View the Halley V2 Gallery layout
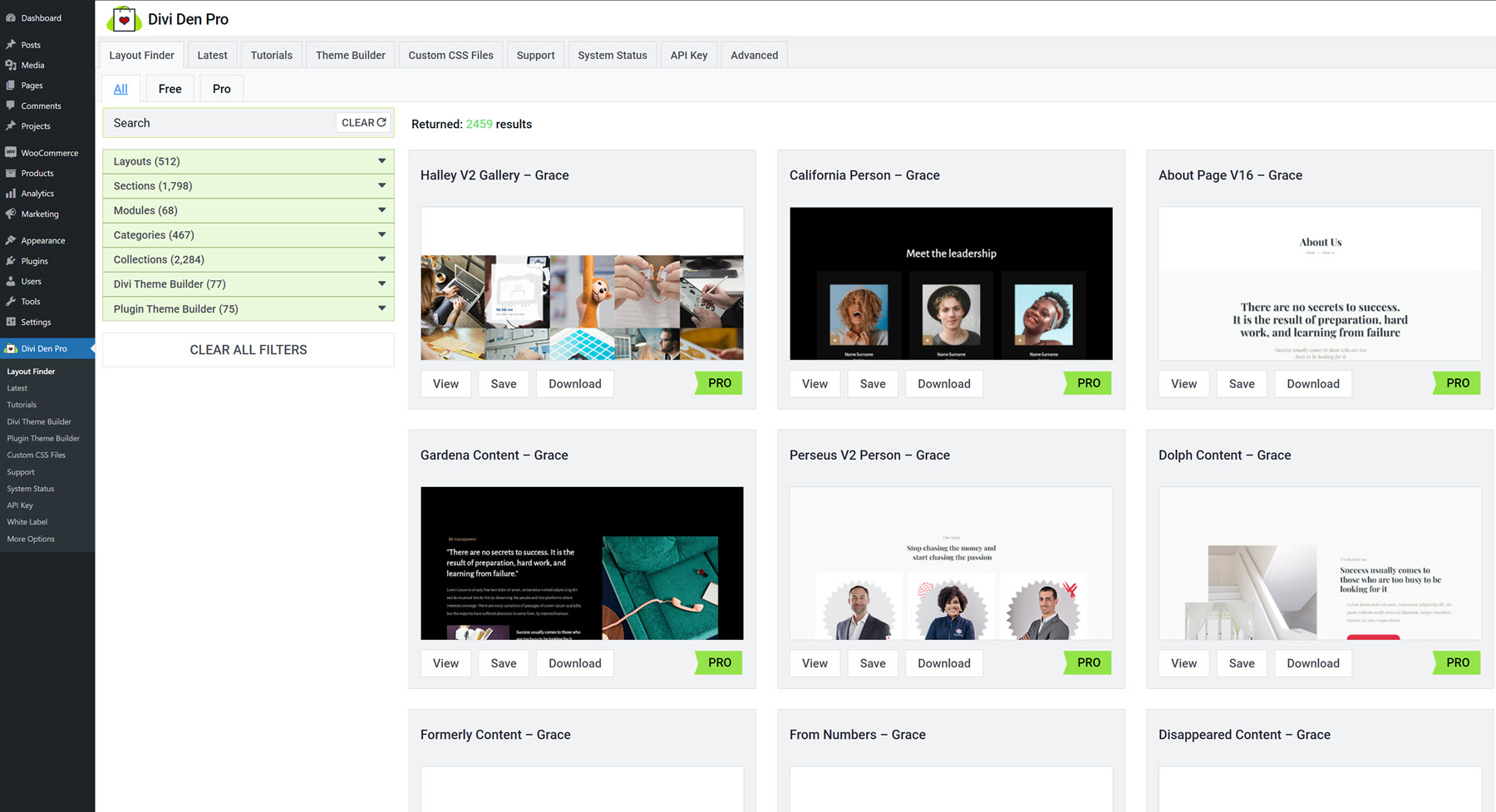The width and height of the screenshot is (1496, 812). pyautogui.click(x=445, y=383)
